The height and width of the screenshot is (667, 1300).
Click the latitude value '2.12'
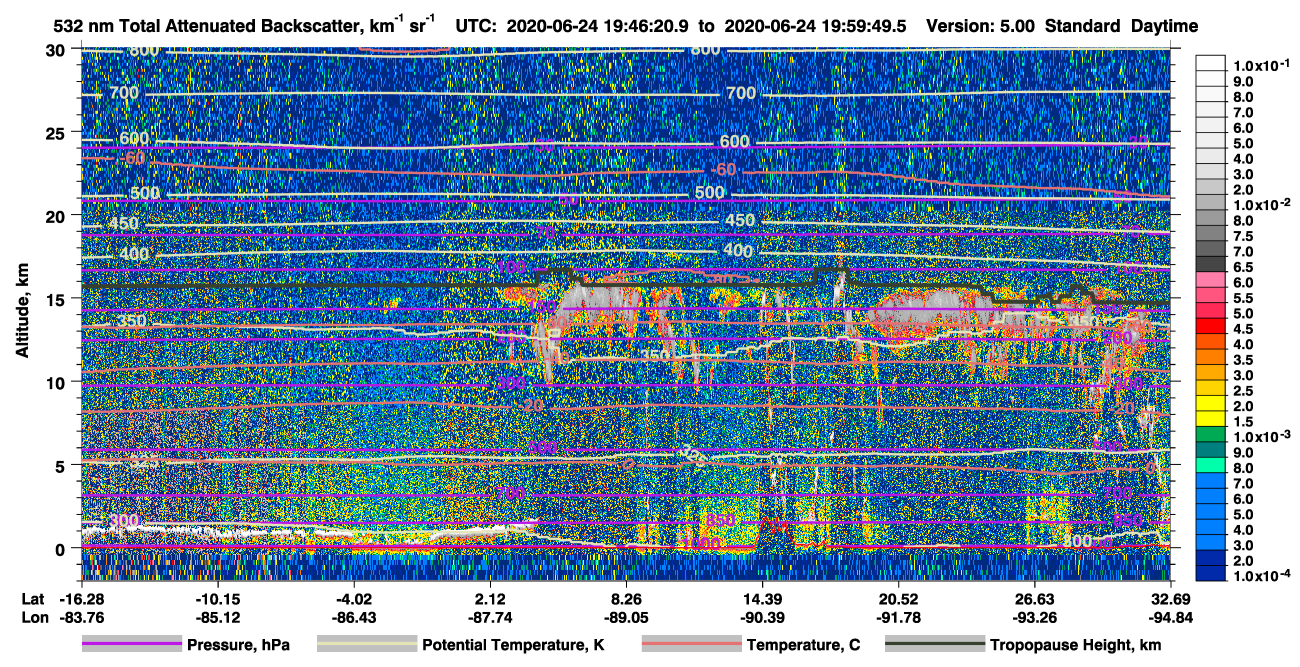[x=490, y=599]
